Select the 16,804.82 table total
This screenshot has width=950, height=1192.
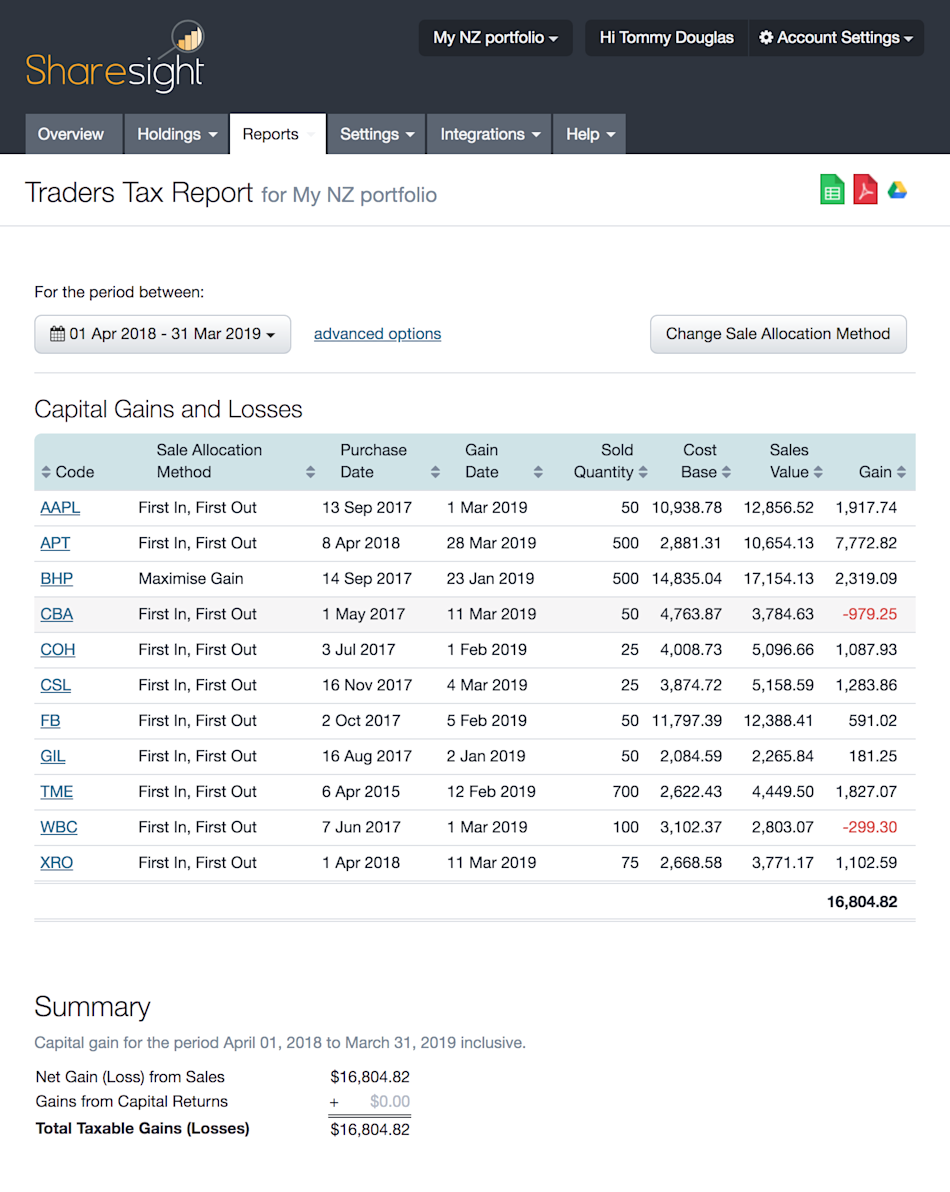[x=862, y=902]
